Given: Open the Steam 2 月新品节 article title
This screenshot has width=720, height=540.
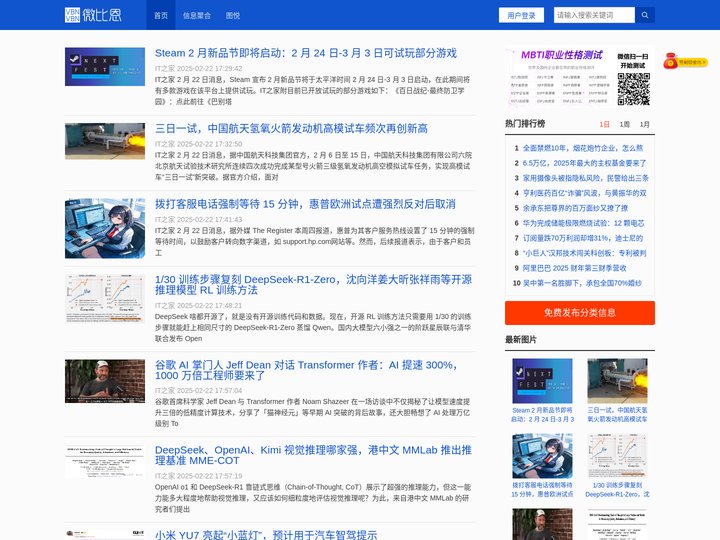Looking at the screenshot, I should point(306,53).
